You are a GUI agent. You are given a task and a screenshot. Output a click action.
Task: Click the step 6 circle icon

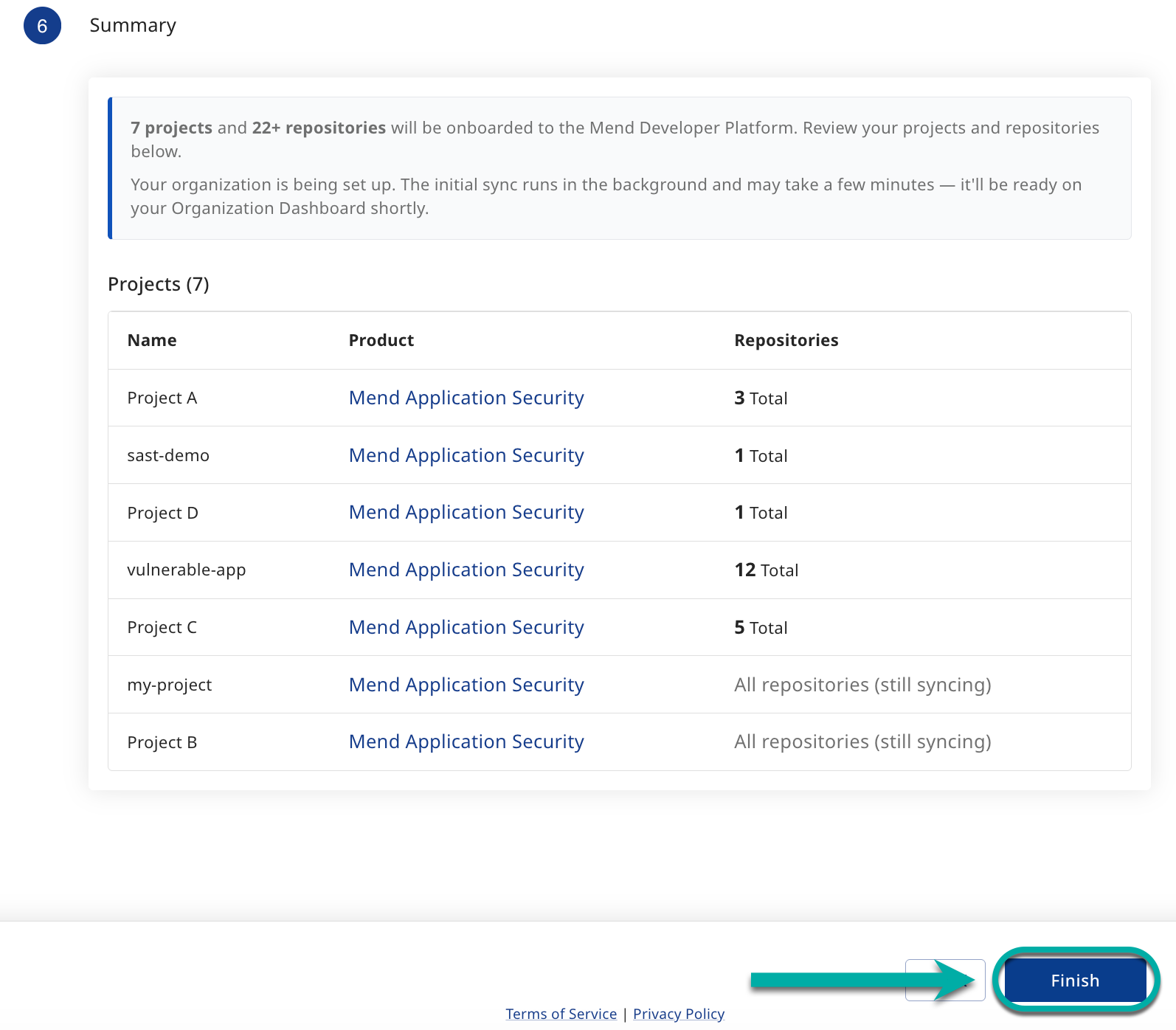click(42, 26)
